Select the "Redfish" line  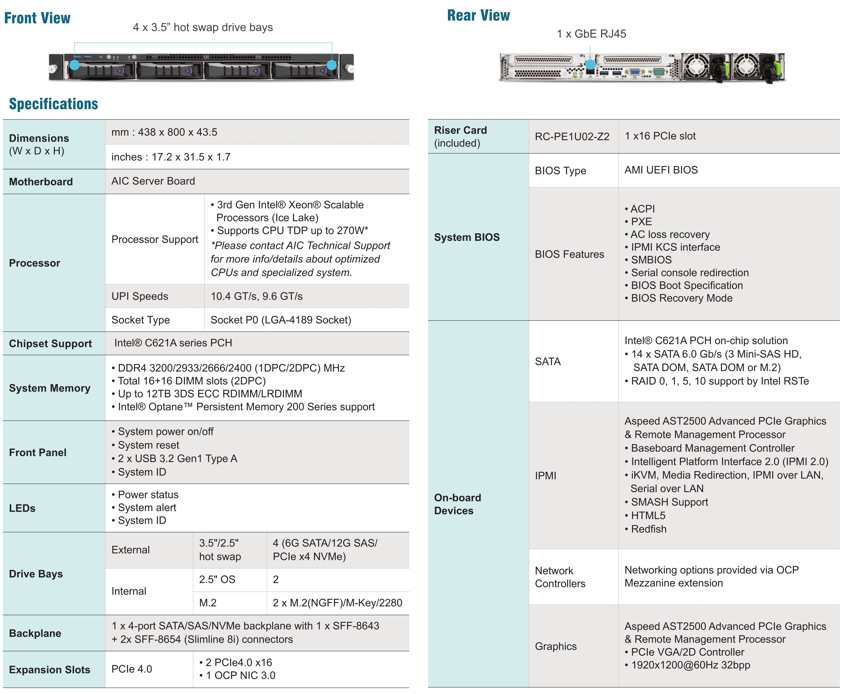coord(646,529)
